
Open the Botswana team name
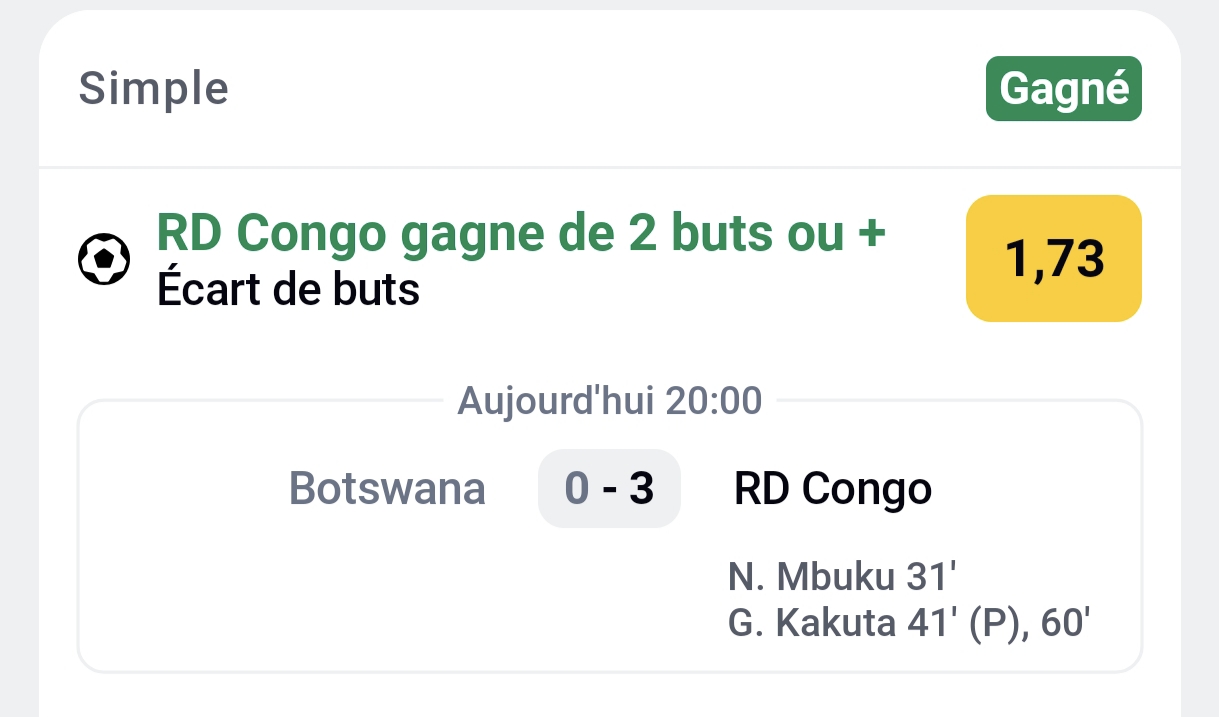387,489
